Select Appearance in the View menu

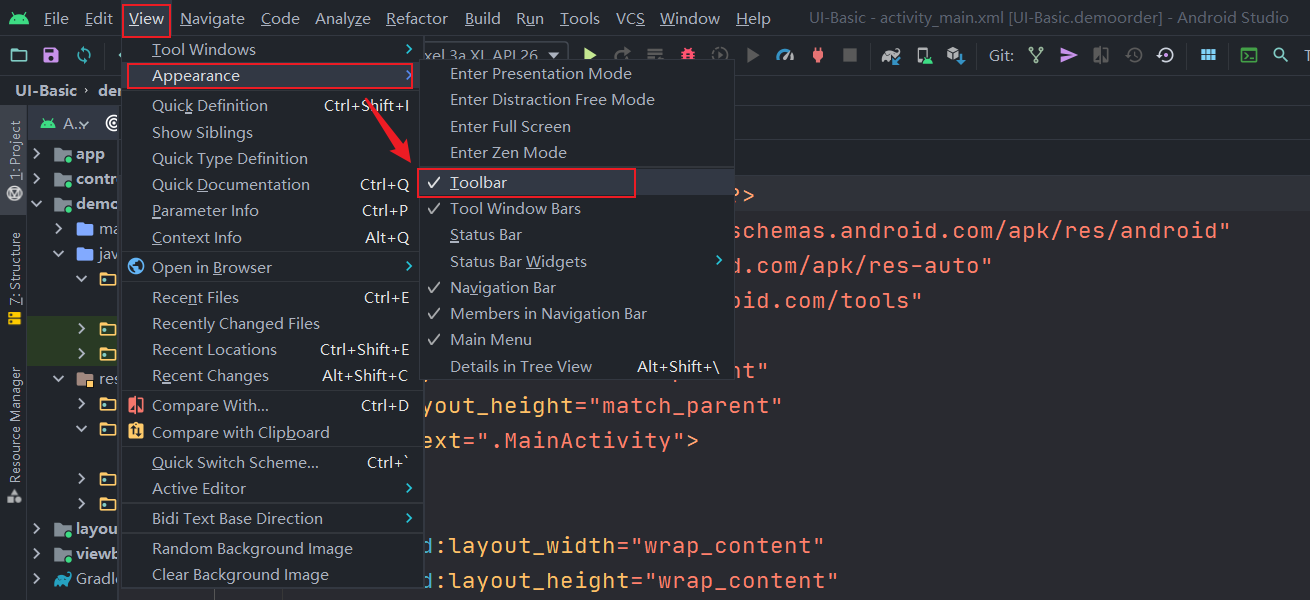point(271,76)
